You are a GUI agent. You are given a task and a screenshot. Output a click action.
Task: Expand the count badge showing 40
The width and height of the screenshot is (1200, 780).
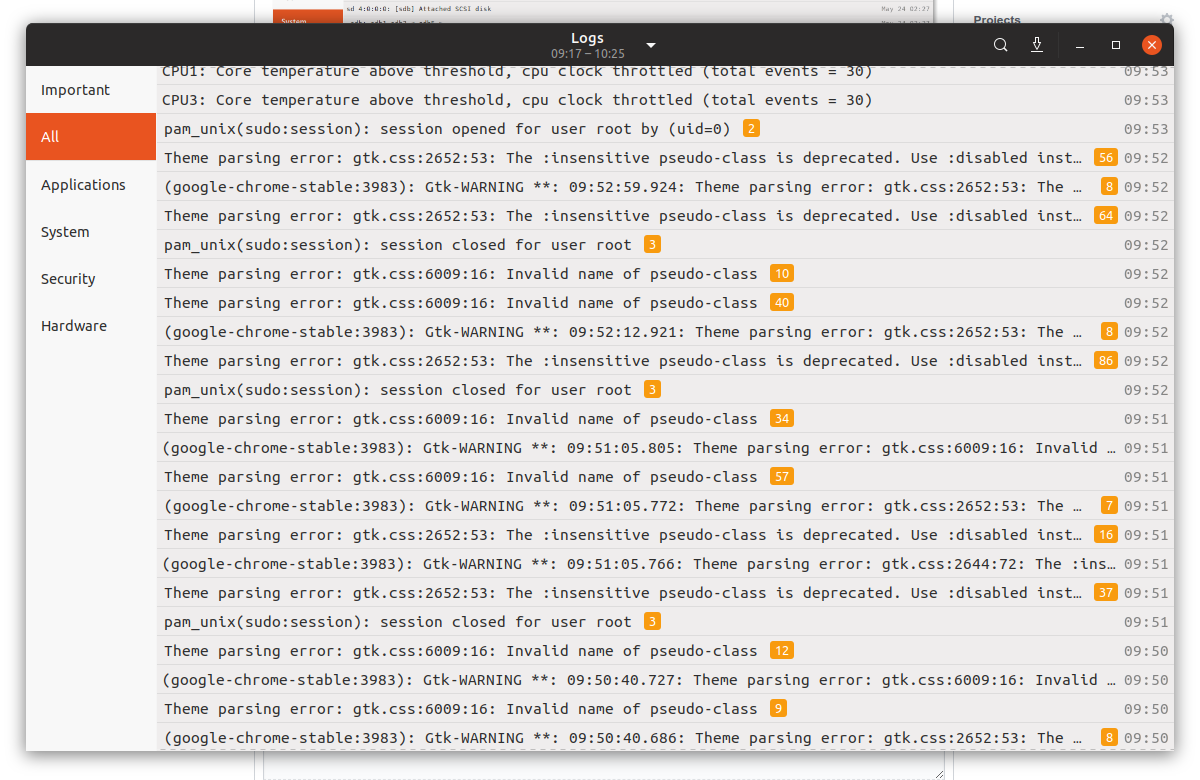pyautogui.click(x=782, y=303)
